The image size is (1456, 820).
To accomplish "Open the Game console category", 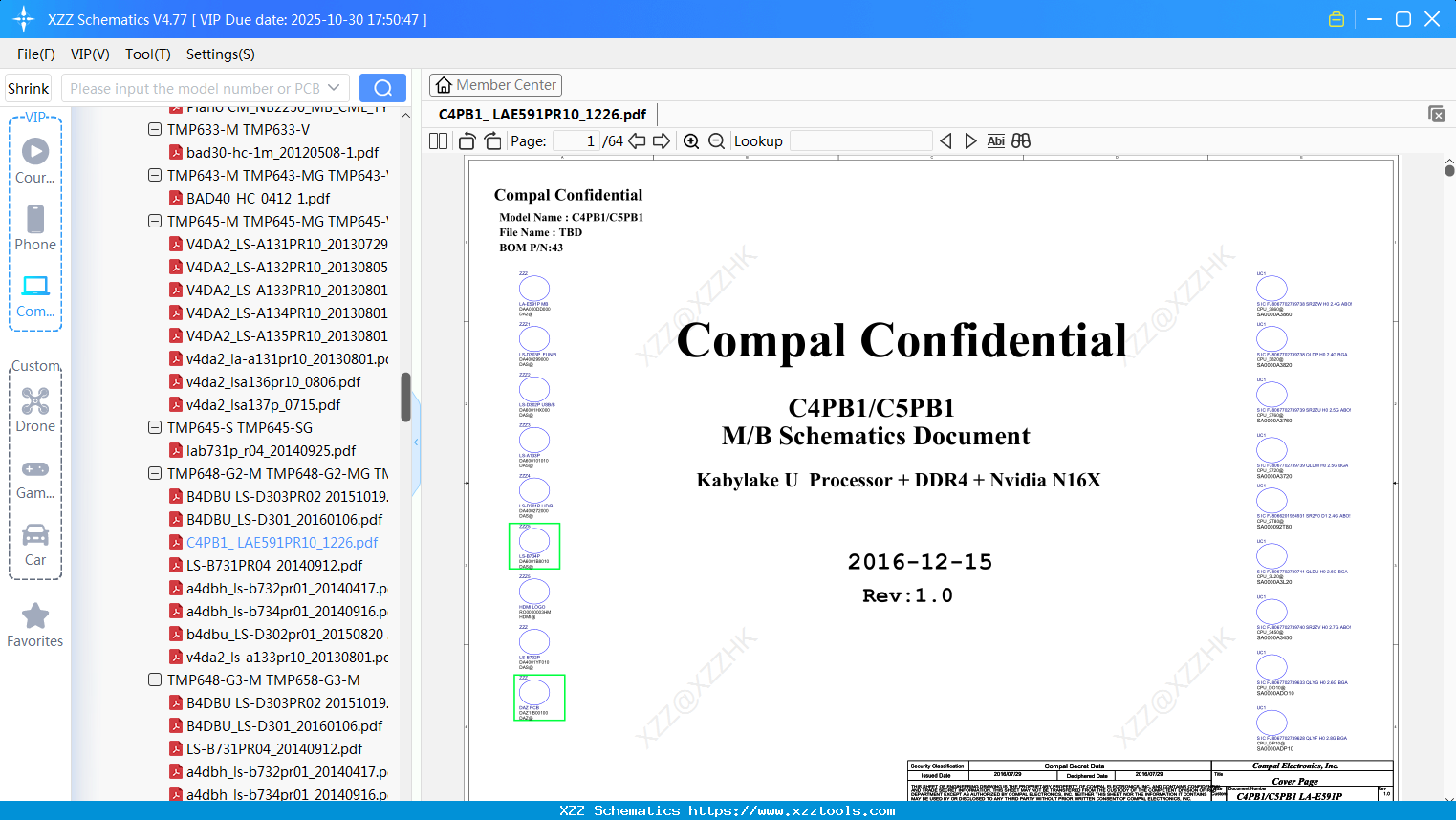I will pos(35,478).
